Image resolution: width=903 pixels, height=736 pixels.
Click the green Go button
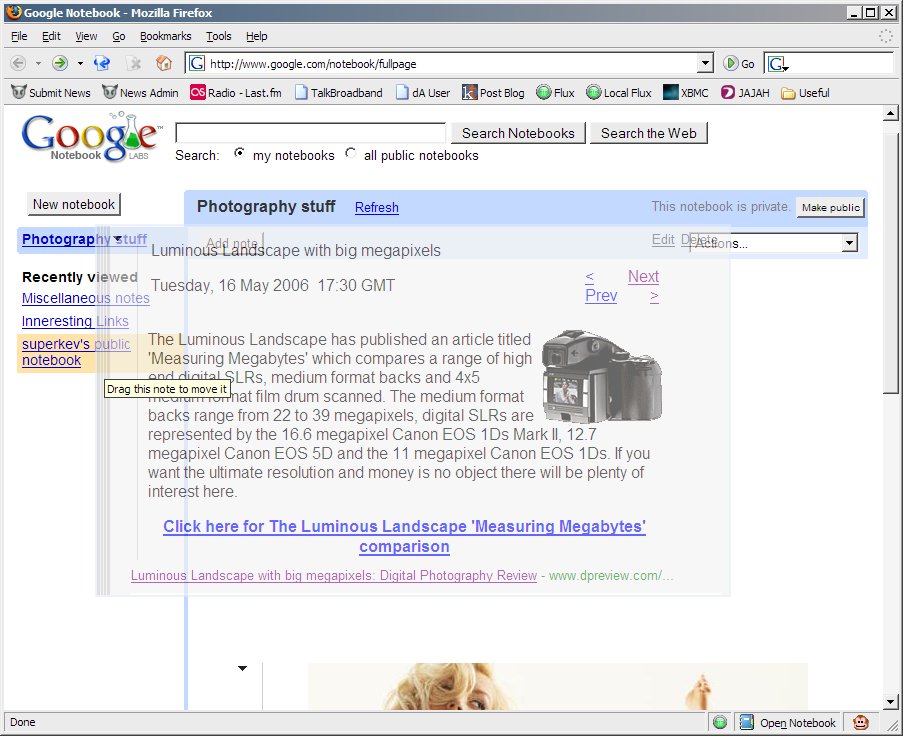739,63
